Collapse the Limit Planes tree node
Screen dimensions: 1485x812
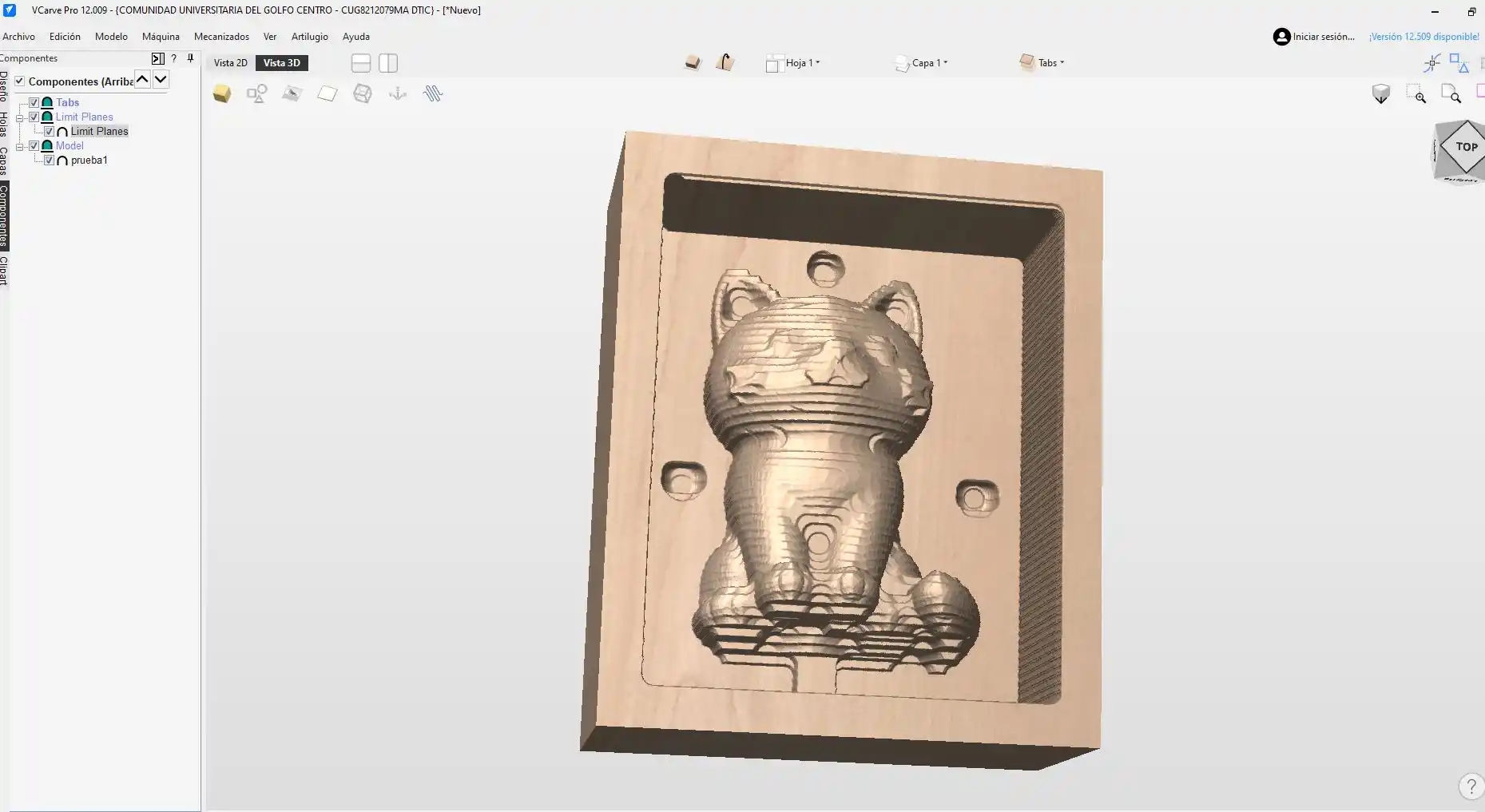20,117
